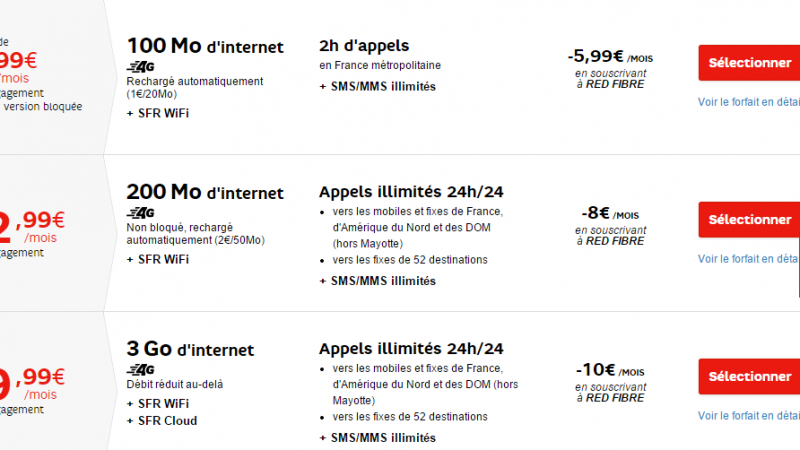Click '+ SMS/MMS illimités' in the 3 Go plan
This screenshot has width=800, height=450.
pos(378,438)
